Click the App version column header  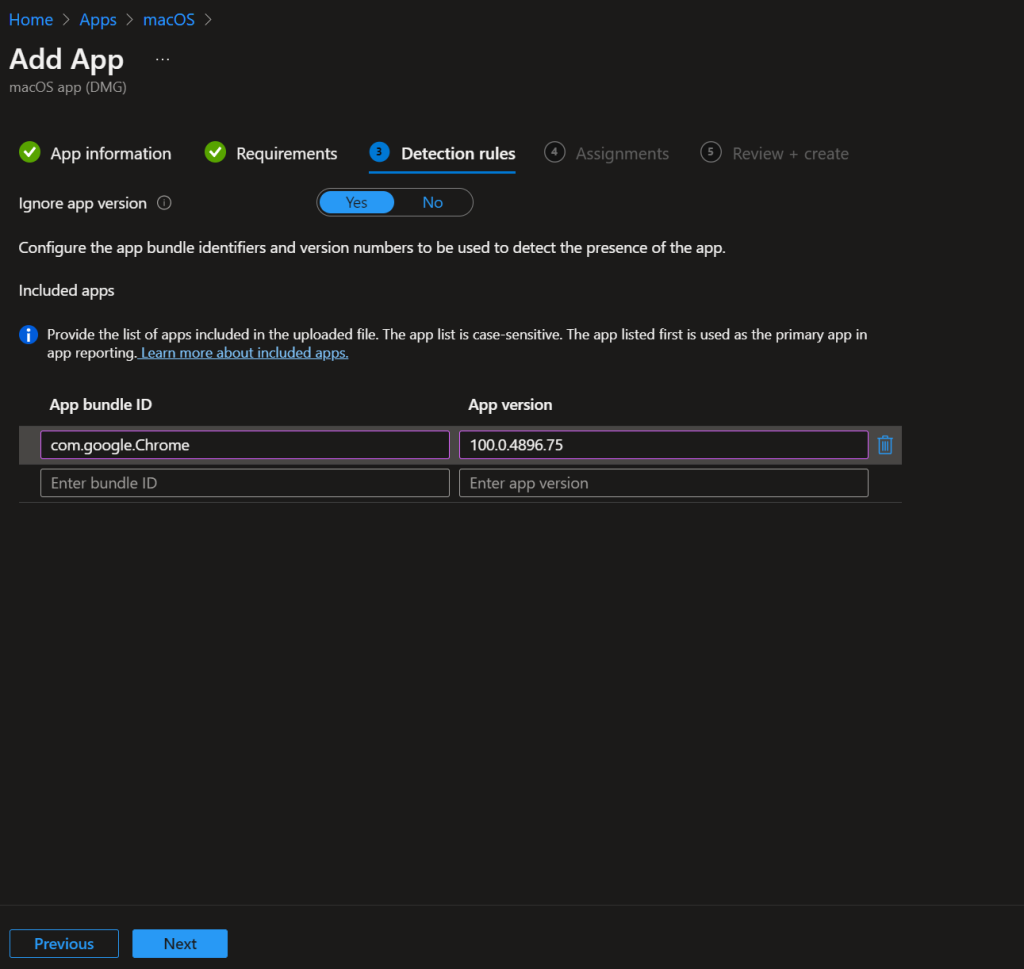coord(510,405)
